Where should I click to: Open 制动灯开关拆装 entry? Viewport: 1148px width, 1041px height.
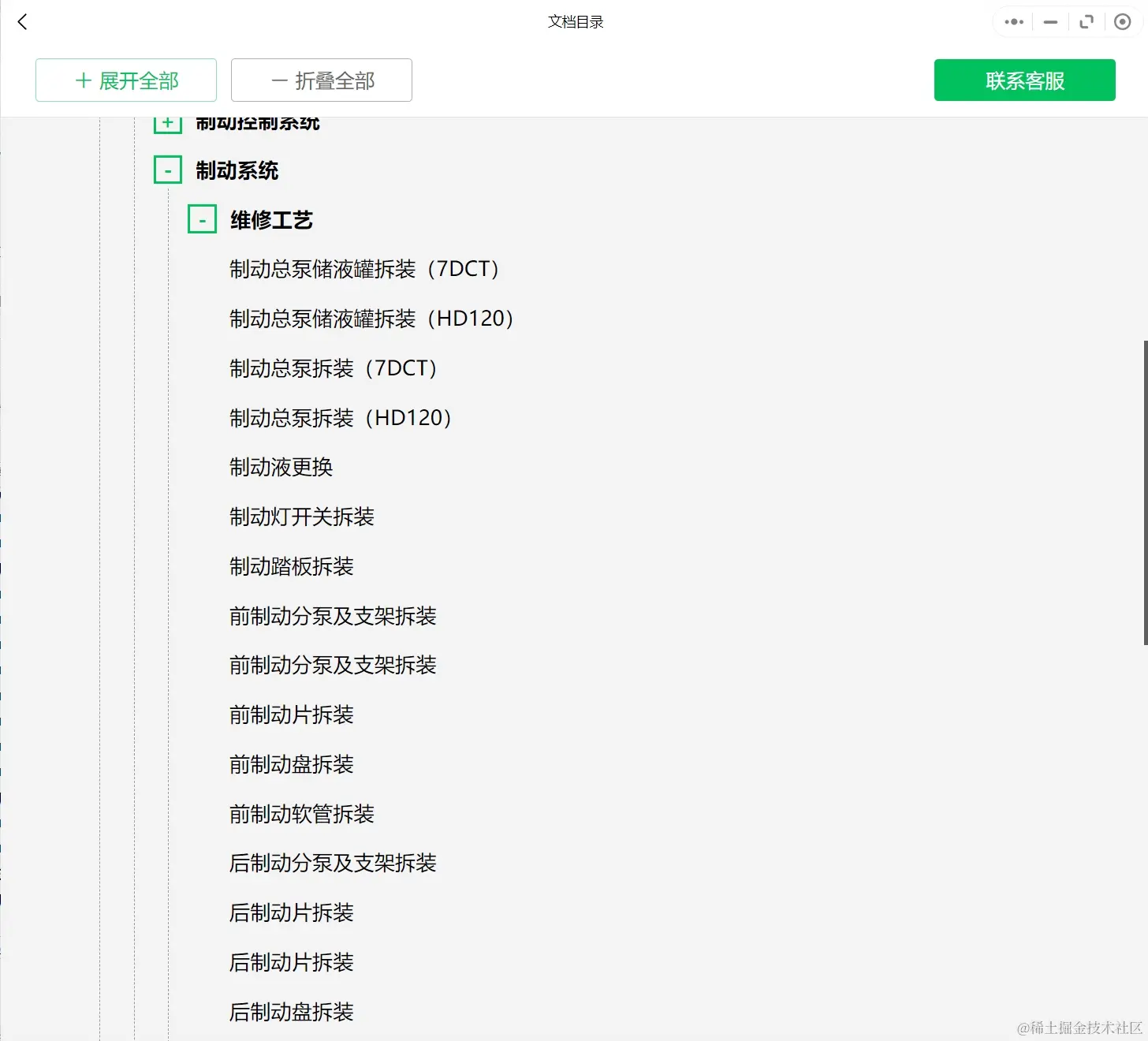(x=301, y=517)
